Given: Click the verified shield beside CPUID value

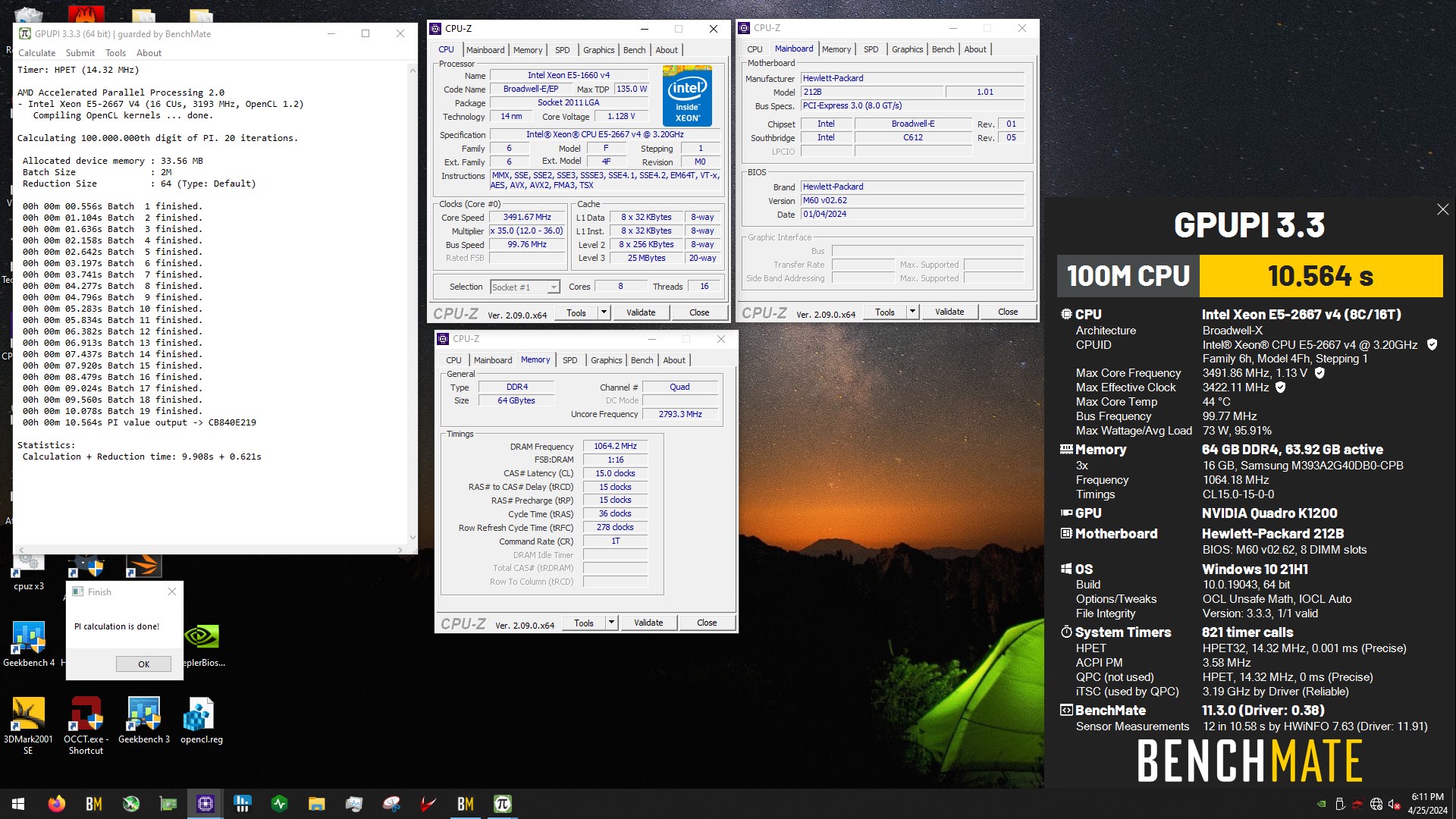Looking at the screenshot, I should (x=1432, y=344).
